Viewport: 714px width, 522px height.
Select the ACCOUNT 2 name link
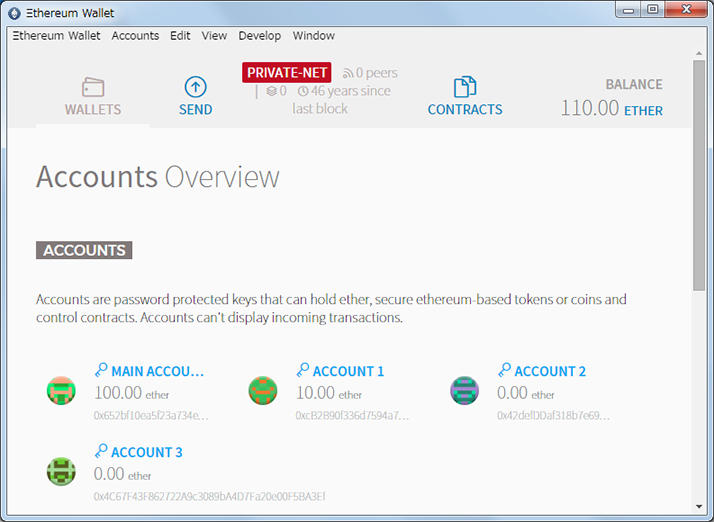click(550, 371)
